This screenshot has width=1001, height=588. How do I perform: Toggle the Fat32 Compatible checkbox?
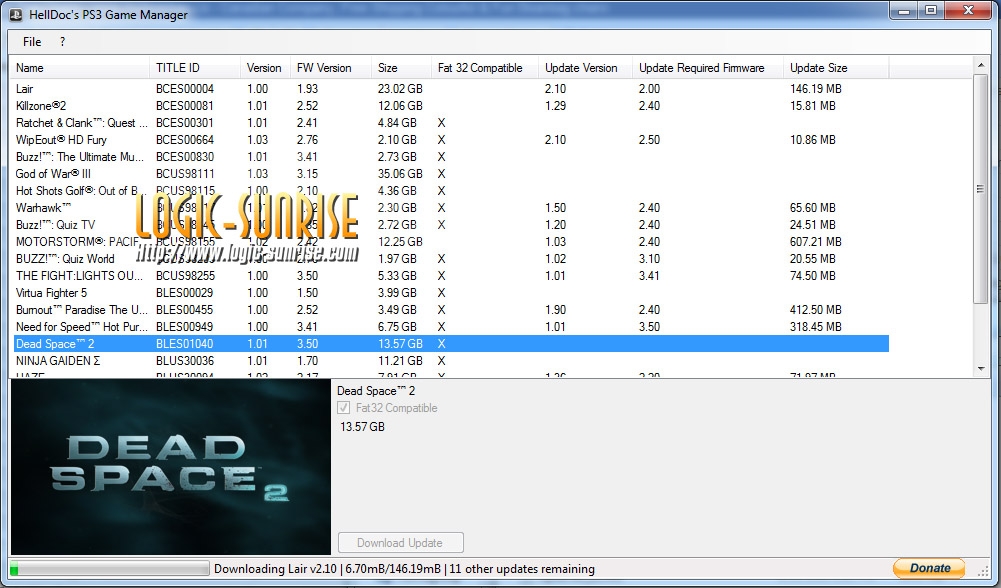coord(343,408)
